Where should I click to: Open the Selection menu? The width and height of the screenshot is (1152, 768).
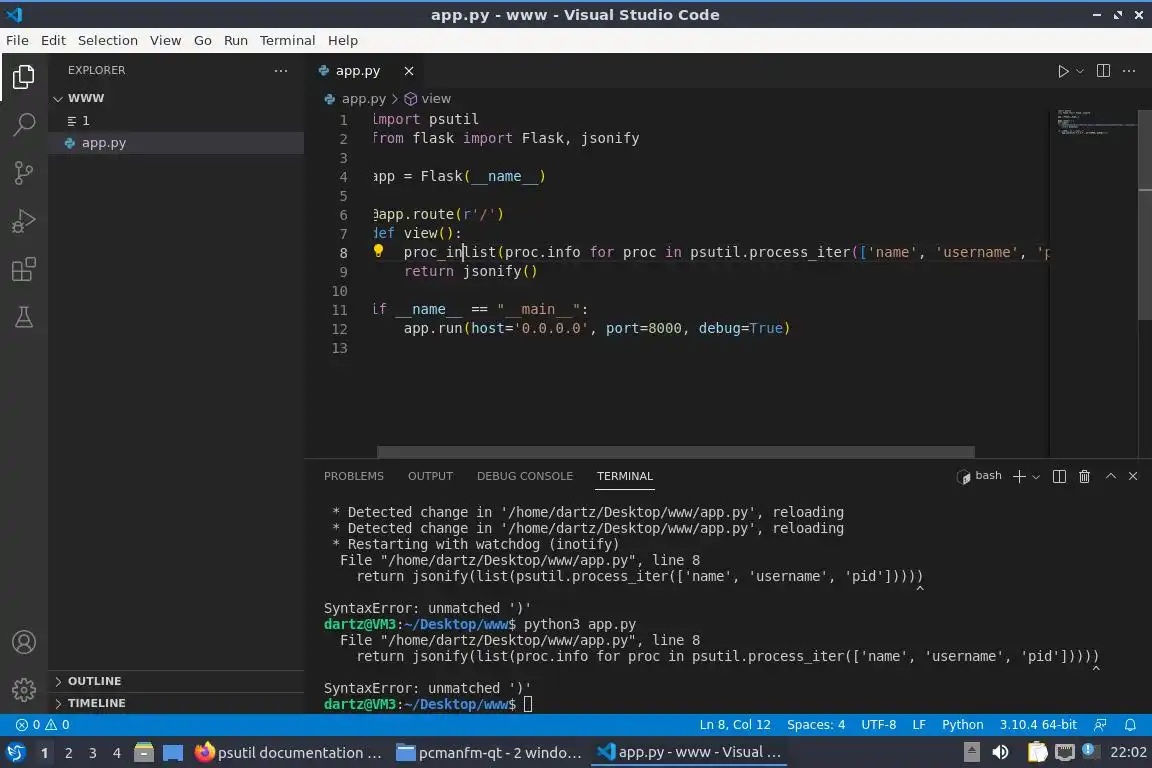pyautogui.click(x=107, y=40)
